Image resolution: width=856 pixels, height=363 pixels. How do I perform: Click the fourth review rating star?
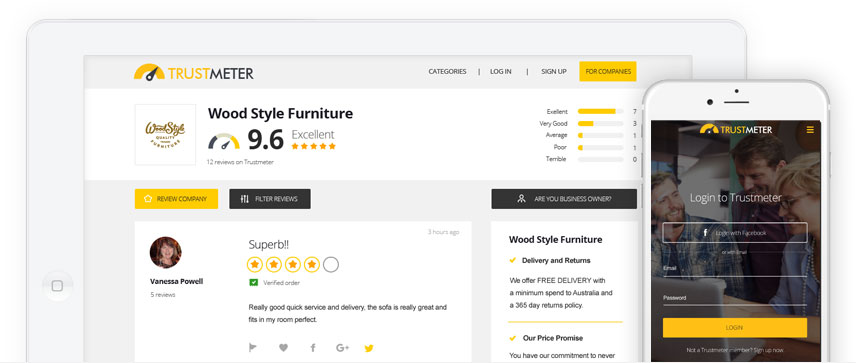tap(312, 265)
